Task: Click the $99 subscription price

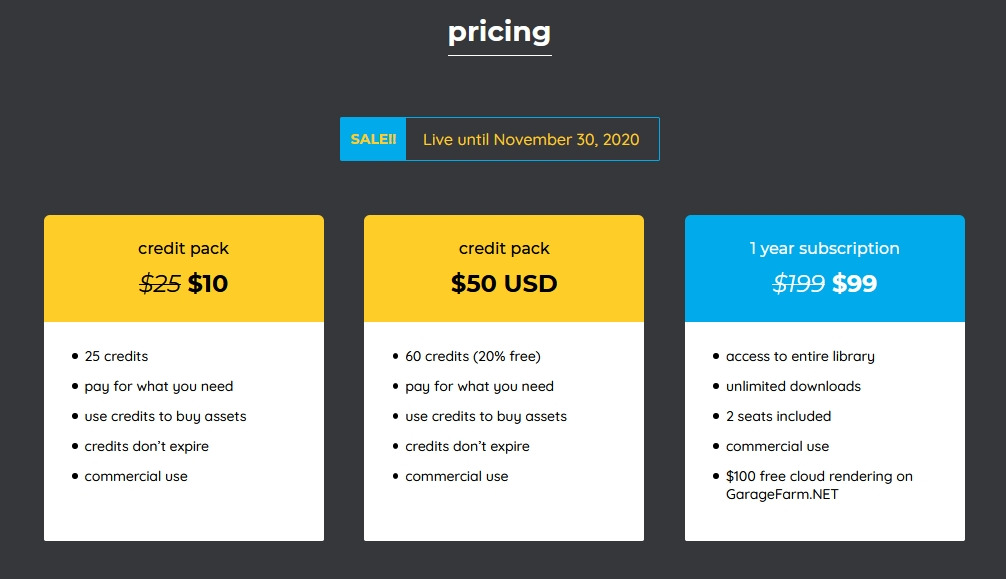Action: pyautogui.click(x=855, y=283)
